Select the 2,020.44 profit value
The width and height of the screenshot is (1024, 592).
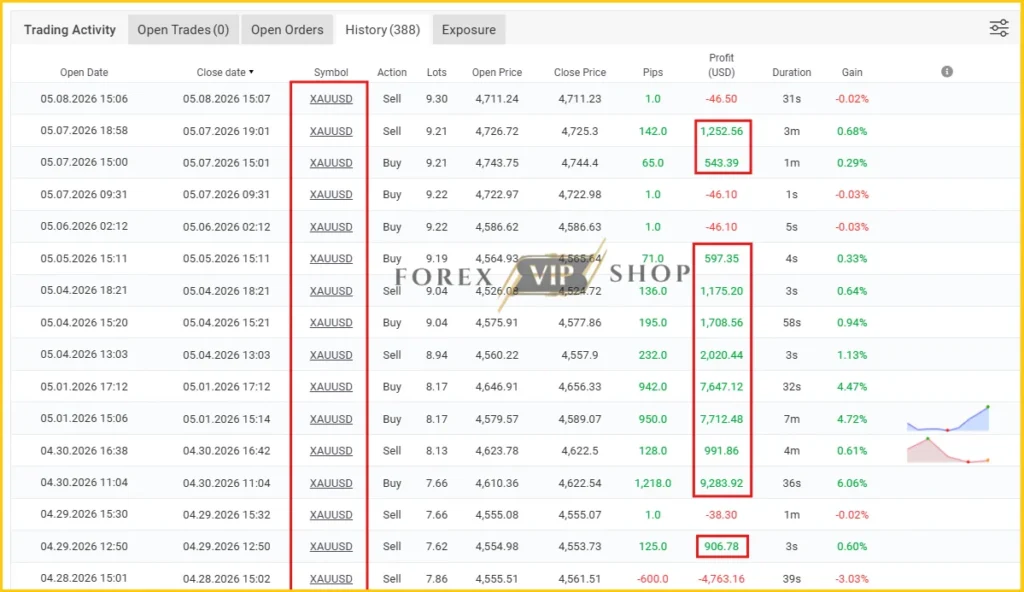click(722, 355)
